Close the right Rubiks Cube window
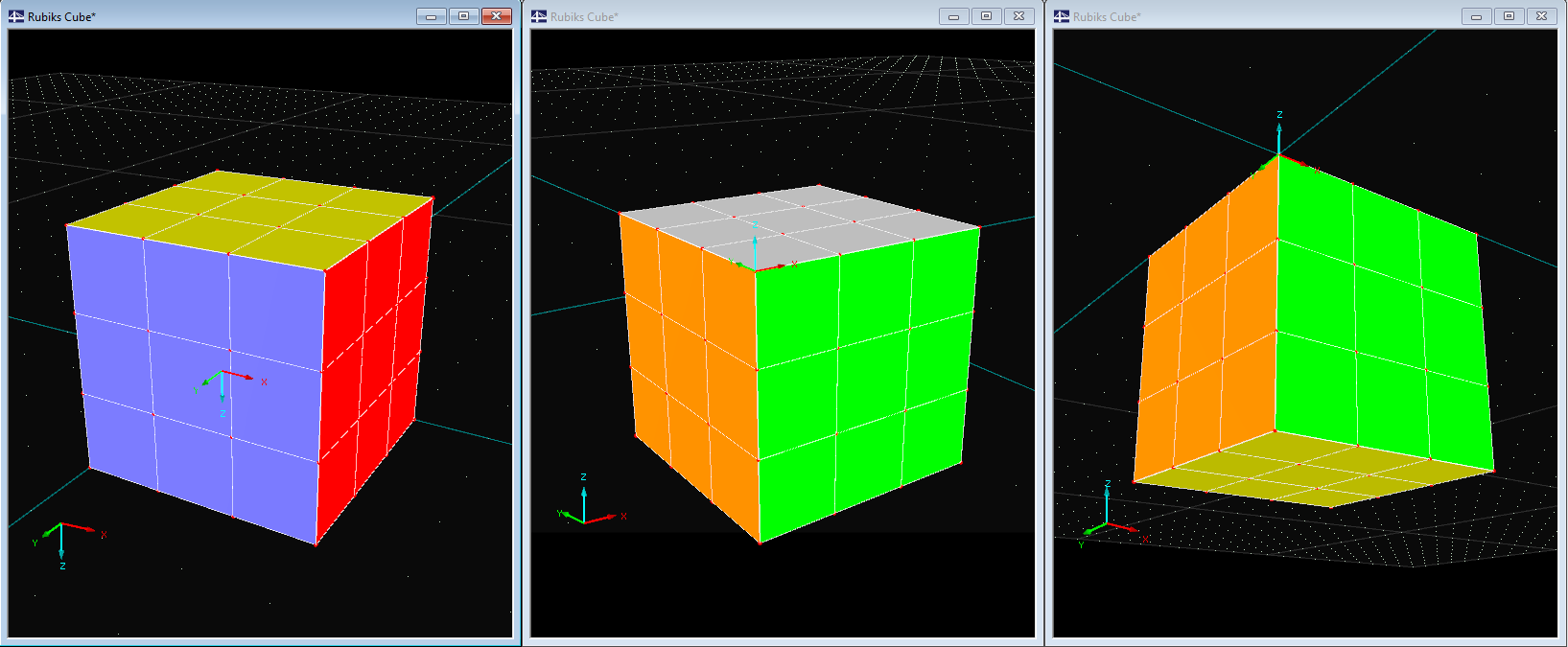 [x=1541, y=16]
